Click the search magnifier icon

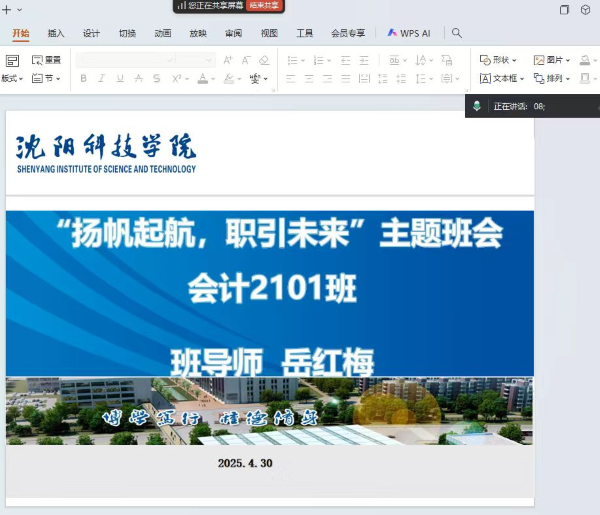[457, 33]
